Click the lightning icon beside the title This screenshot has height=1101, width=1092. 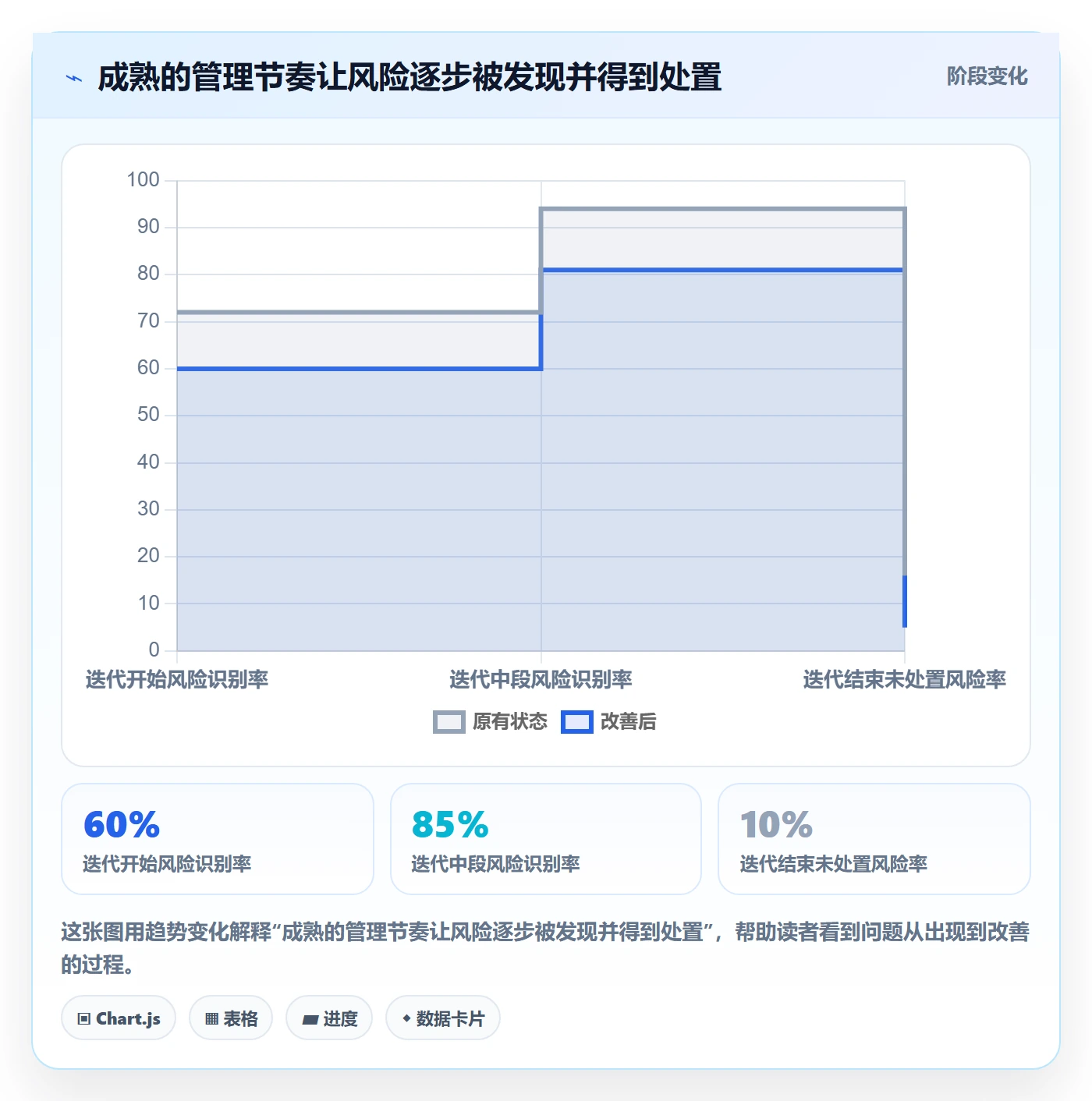tap(74, 78)
